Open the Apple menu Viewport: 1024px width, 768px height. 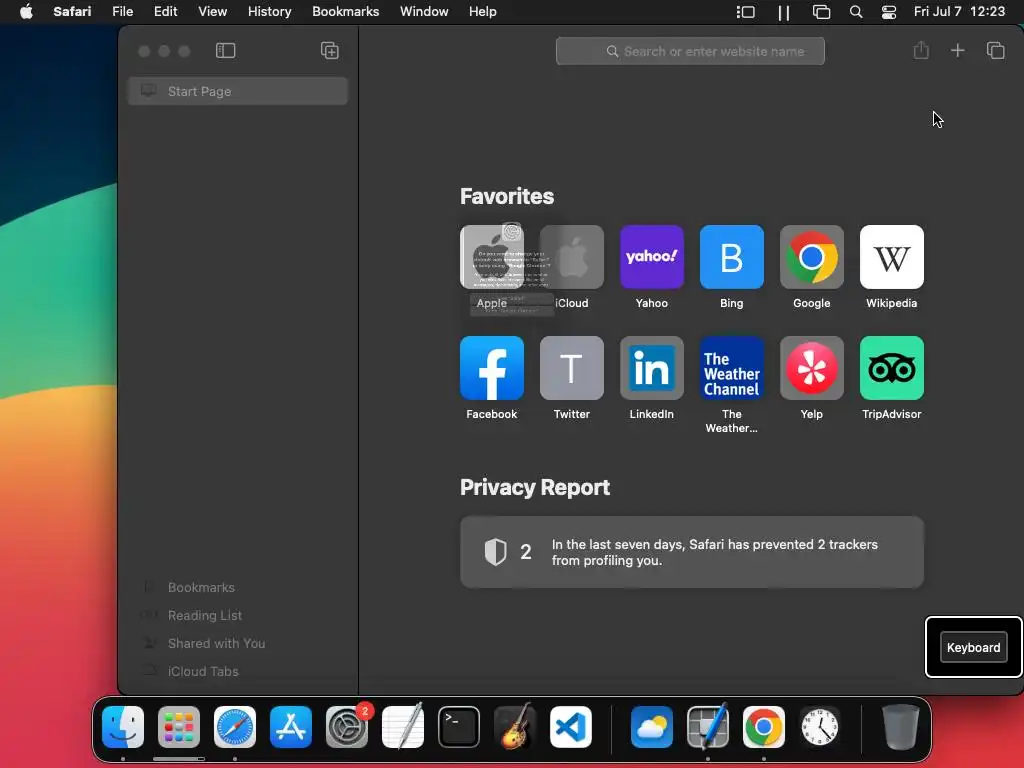tap(26, 12)
